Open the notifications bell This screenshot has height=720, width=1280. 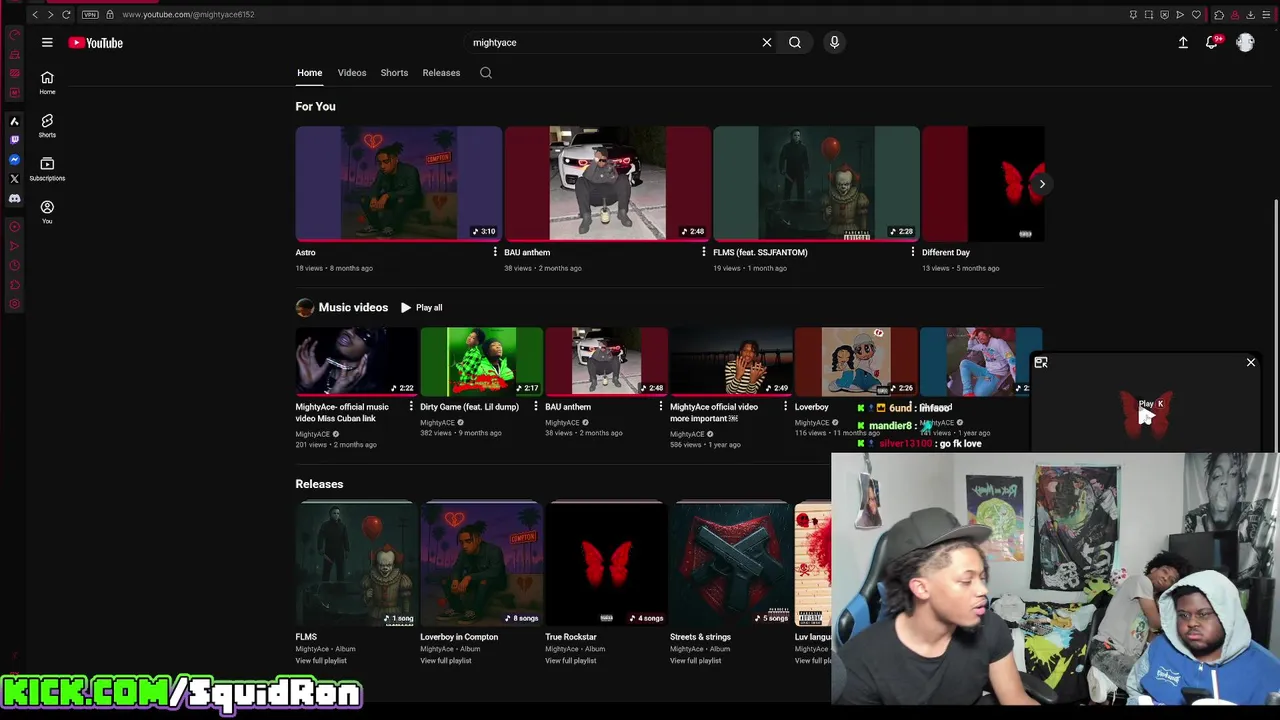tap(1212, 43)
